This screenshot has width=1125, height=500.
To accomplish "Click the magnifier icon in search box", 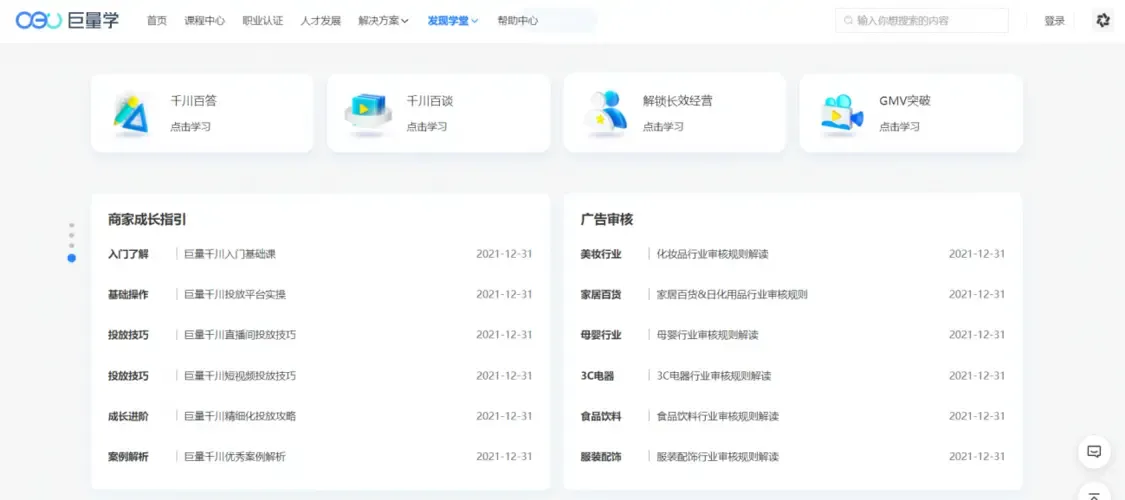I will (x=849, y=21).
